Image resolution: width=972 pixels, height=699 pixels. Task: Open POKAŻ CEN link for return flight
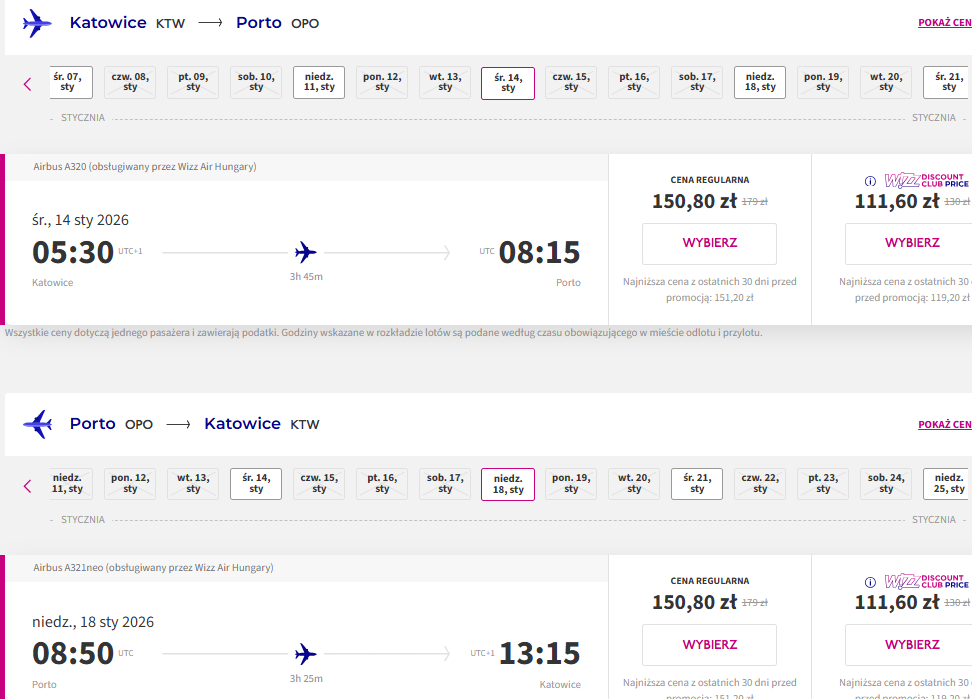(x=945, y=424)
